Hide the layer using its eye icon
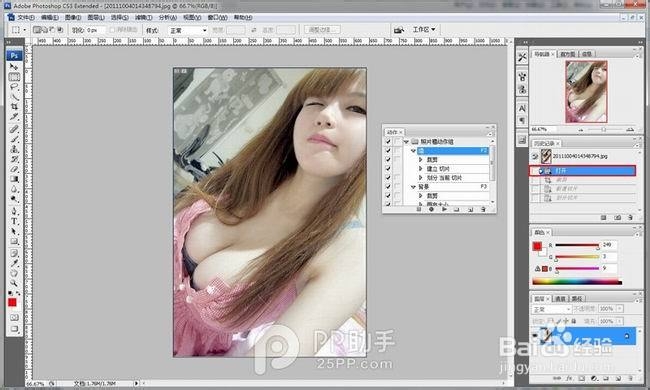This screenshot has width=650, height=390. point(535,335)
